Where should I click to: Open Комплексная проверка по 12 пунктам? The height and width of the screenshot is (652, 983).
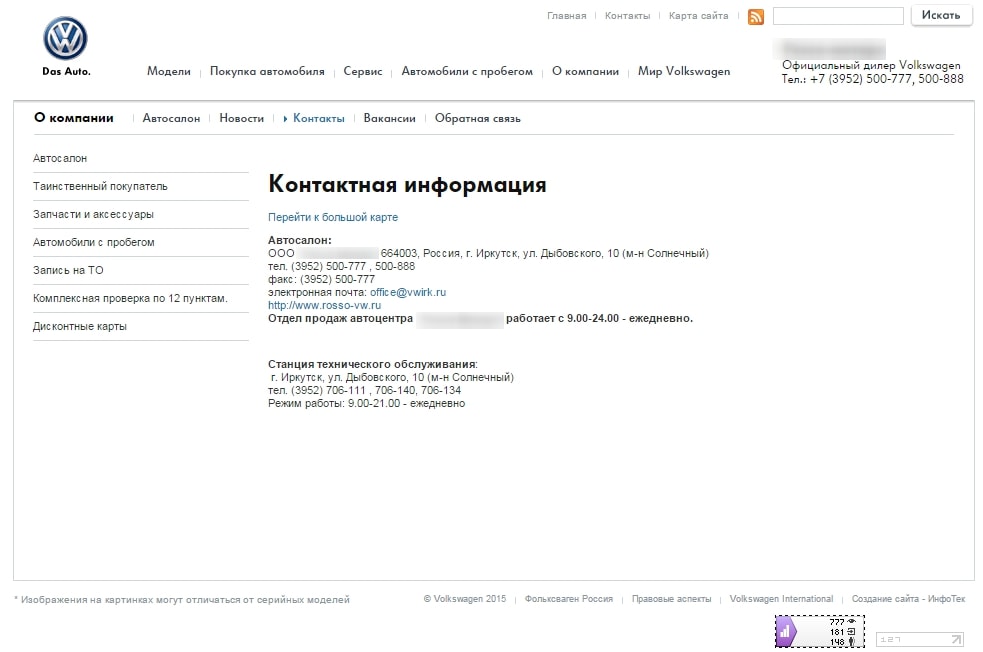click(x=130, y=298)
